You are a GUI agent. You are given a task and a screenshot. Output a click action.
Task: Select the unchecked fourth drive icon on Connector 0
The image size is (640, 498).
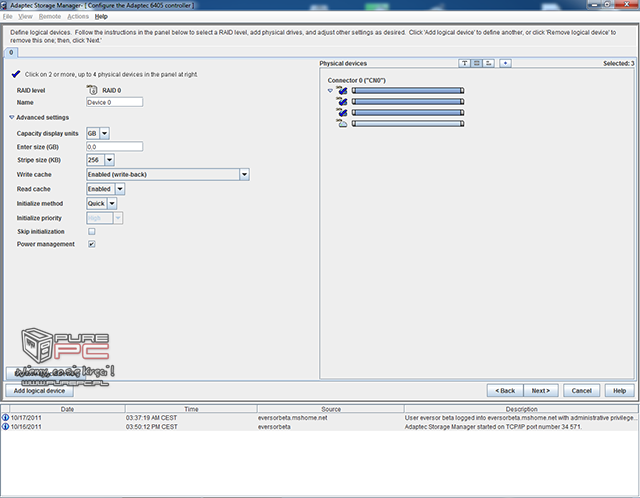(x=342, y=123)
